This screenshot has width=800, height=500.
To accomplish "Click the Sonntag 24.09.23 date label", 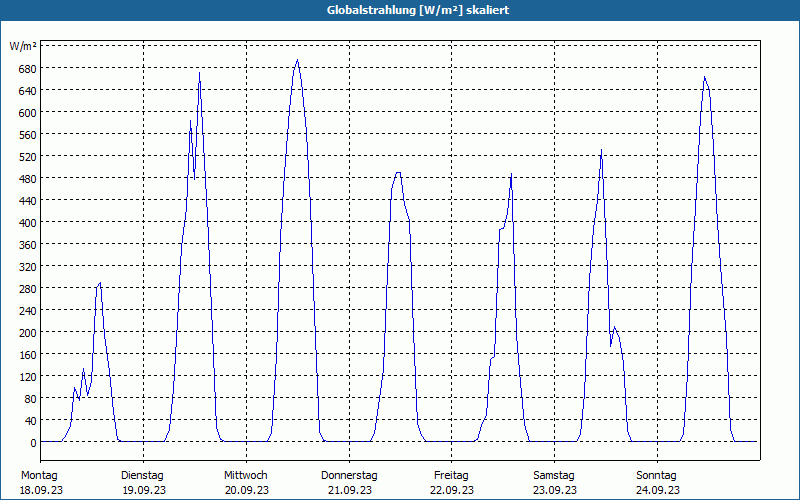I will [x=657, y=483].
